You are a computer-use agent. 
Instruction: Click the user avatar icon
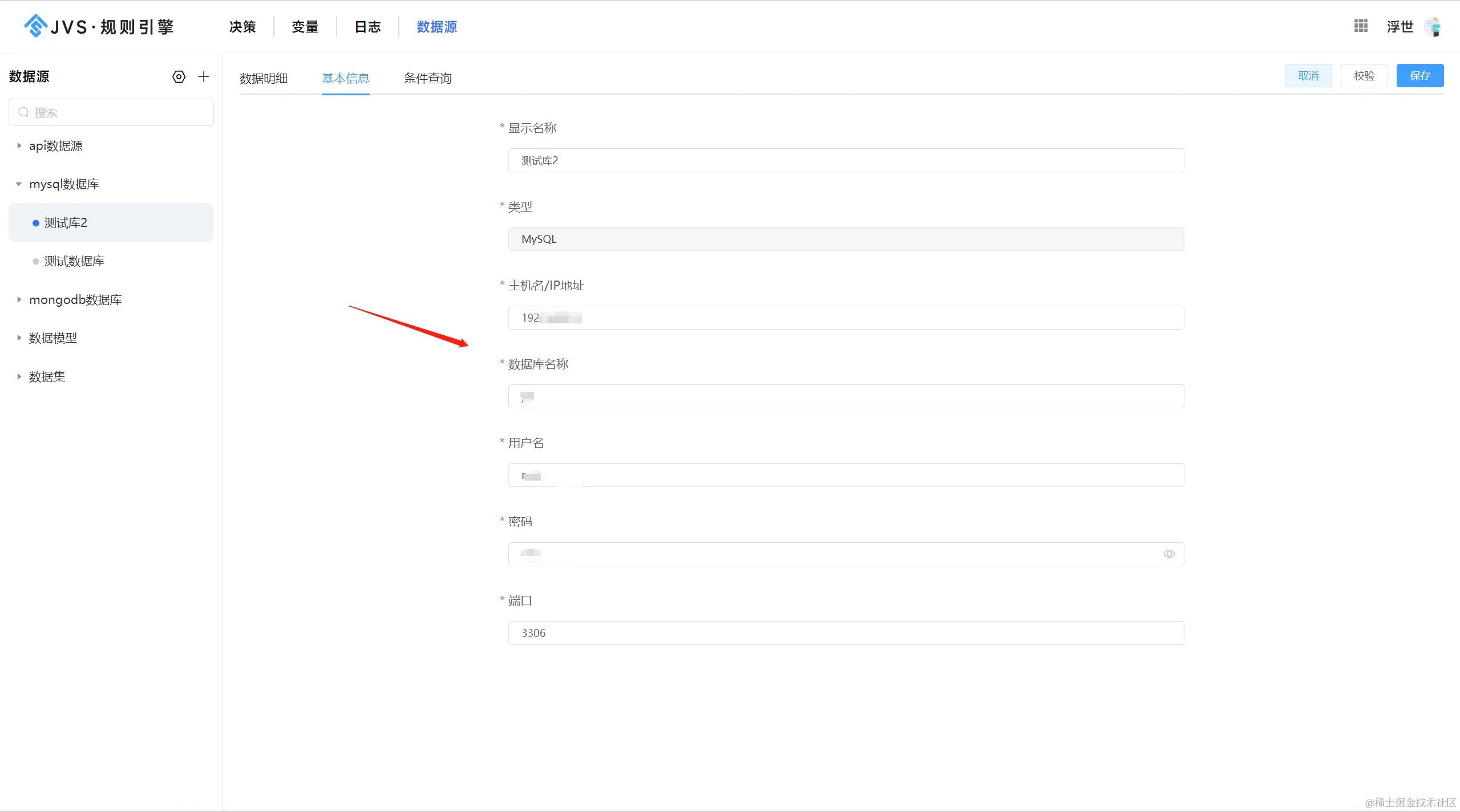[x=1433, y=27]
